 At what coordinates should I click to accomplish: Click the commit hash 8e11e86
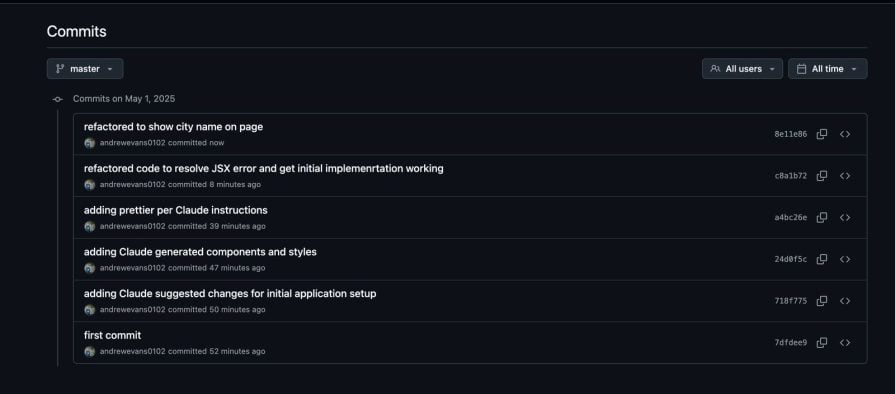tap(791, 134)
